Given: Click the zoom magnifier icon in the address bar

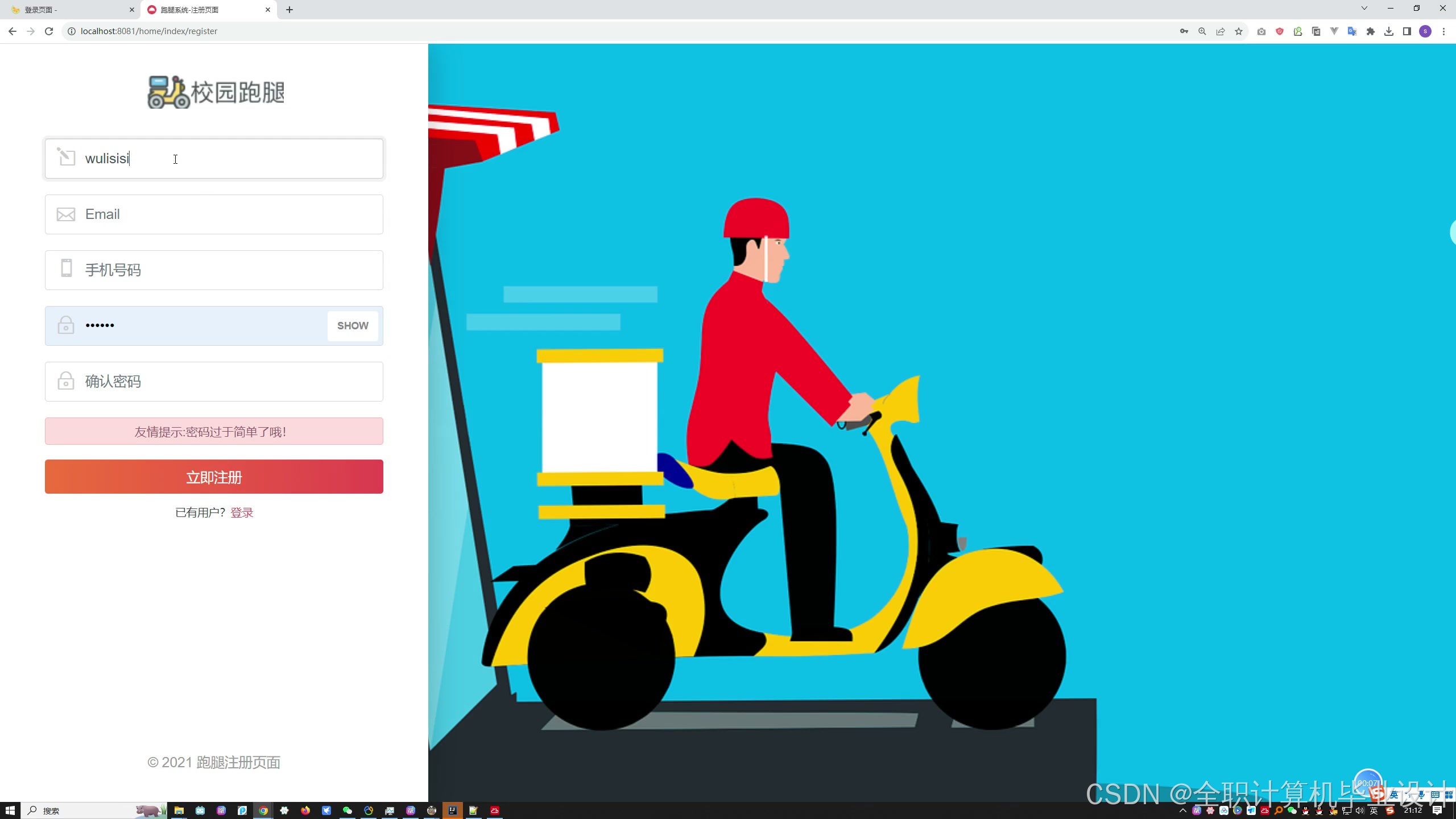Looking at the screenshot, I should coord(1202,31).
